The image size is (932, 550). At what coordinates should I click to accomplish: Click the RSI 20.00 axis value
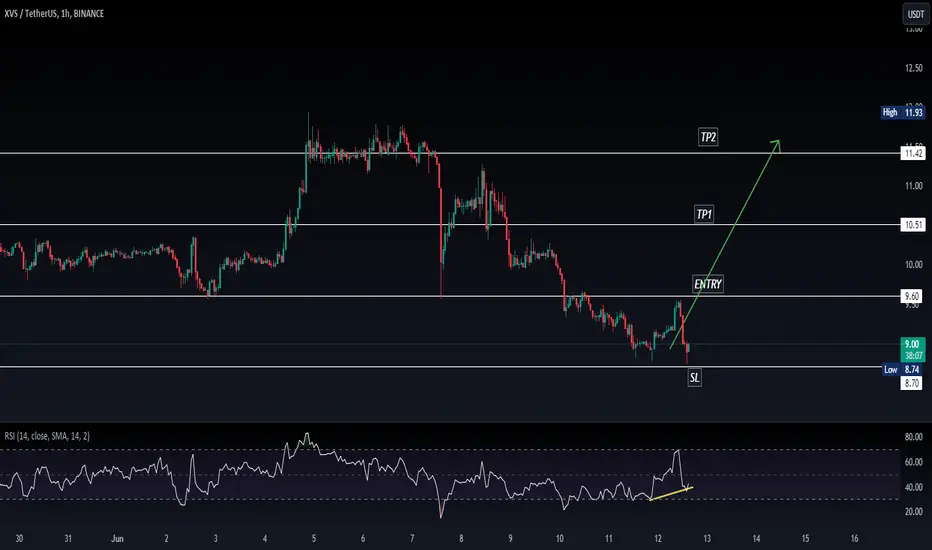914,511
